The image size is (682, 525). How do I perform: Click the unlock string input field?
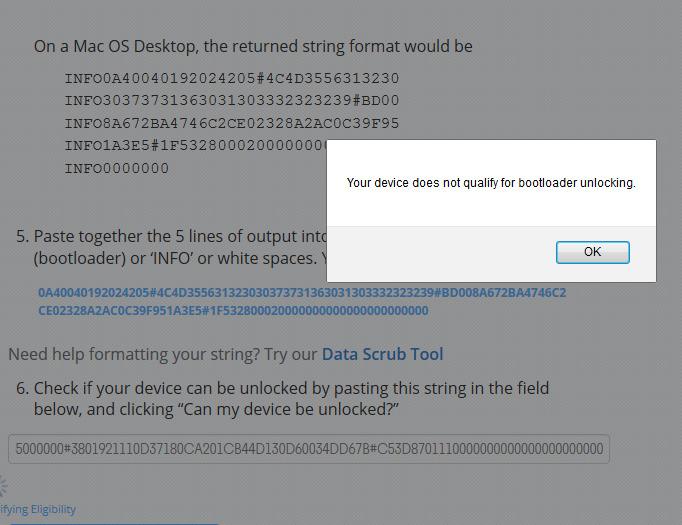coord(309,449)
